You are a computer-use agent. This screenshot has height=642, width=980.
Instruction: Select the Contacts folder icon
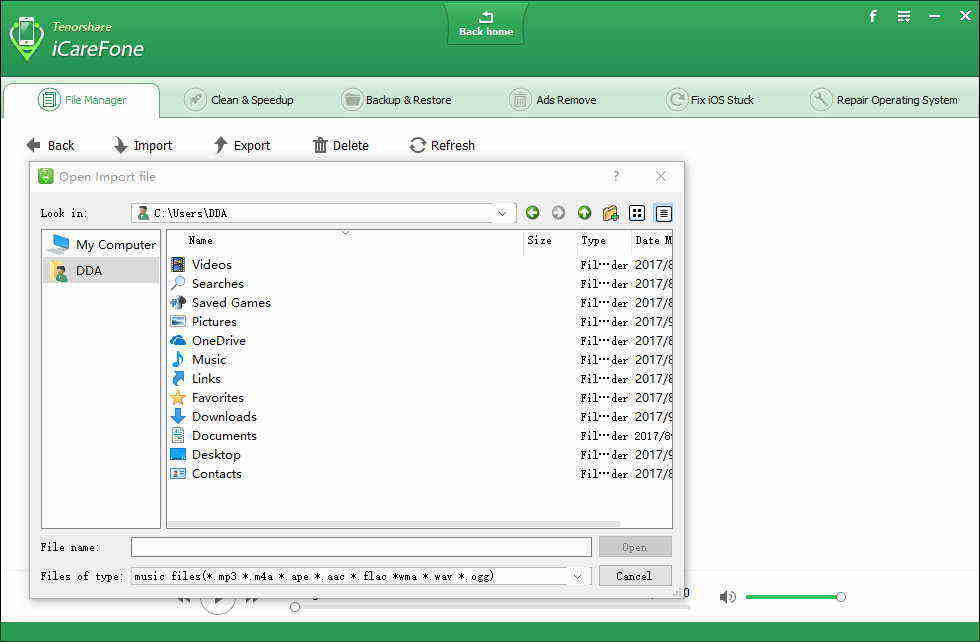click(178, 473)
